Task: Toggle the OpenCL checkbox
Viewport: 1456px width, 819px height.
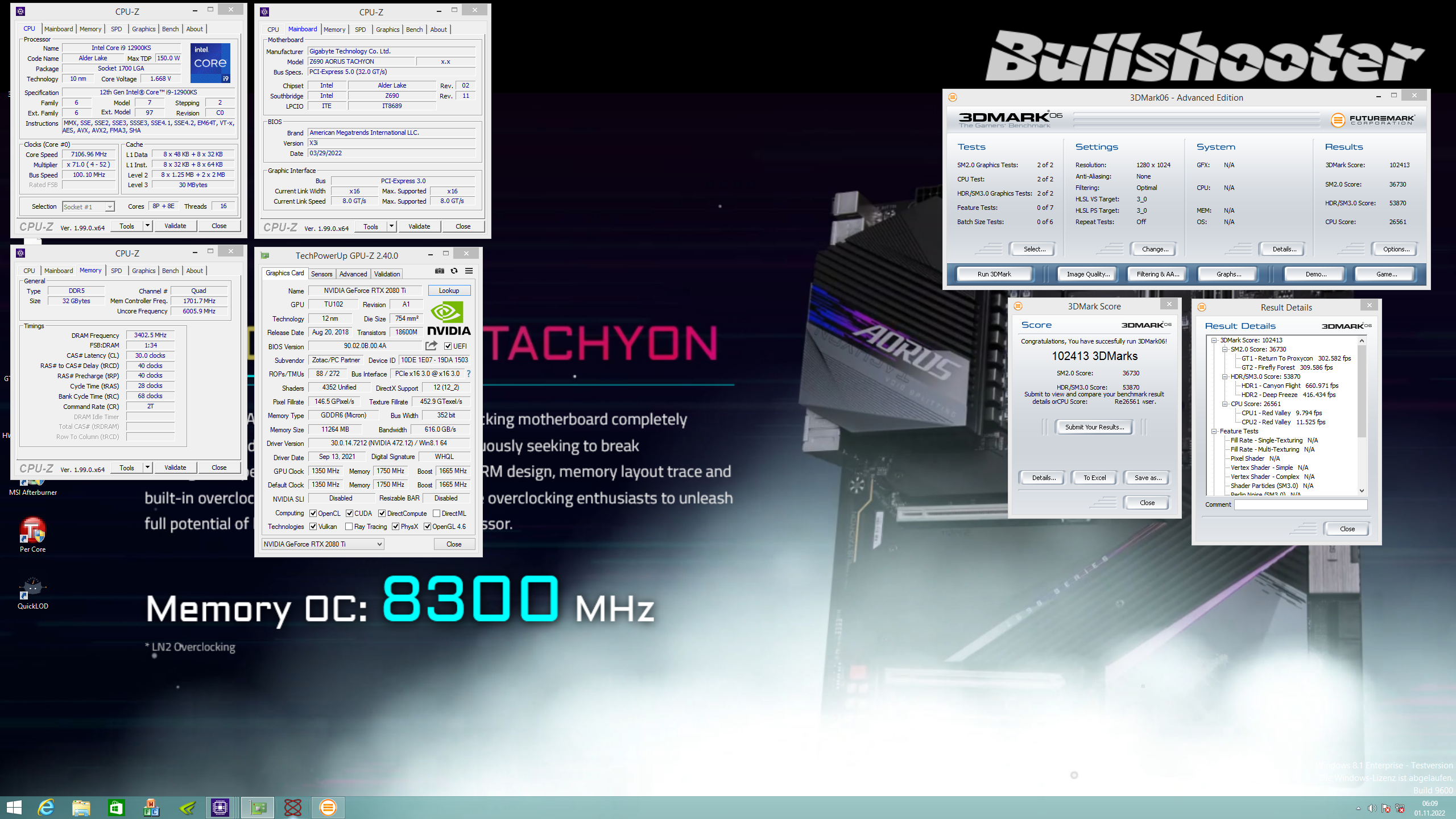Action: point(313,514)
